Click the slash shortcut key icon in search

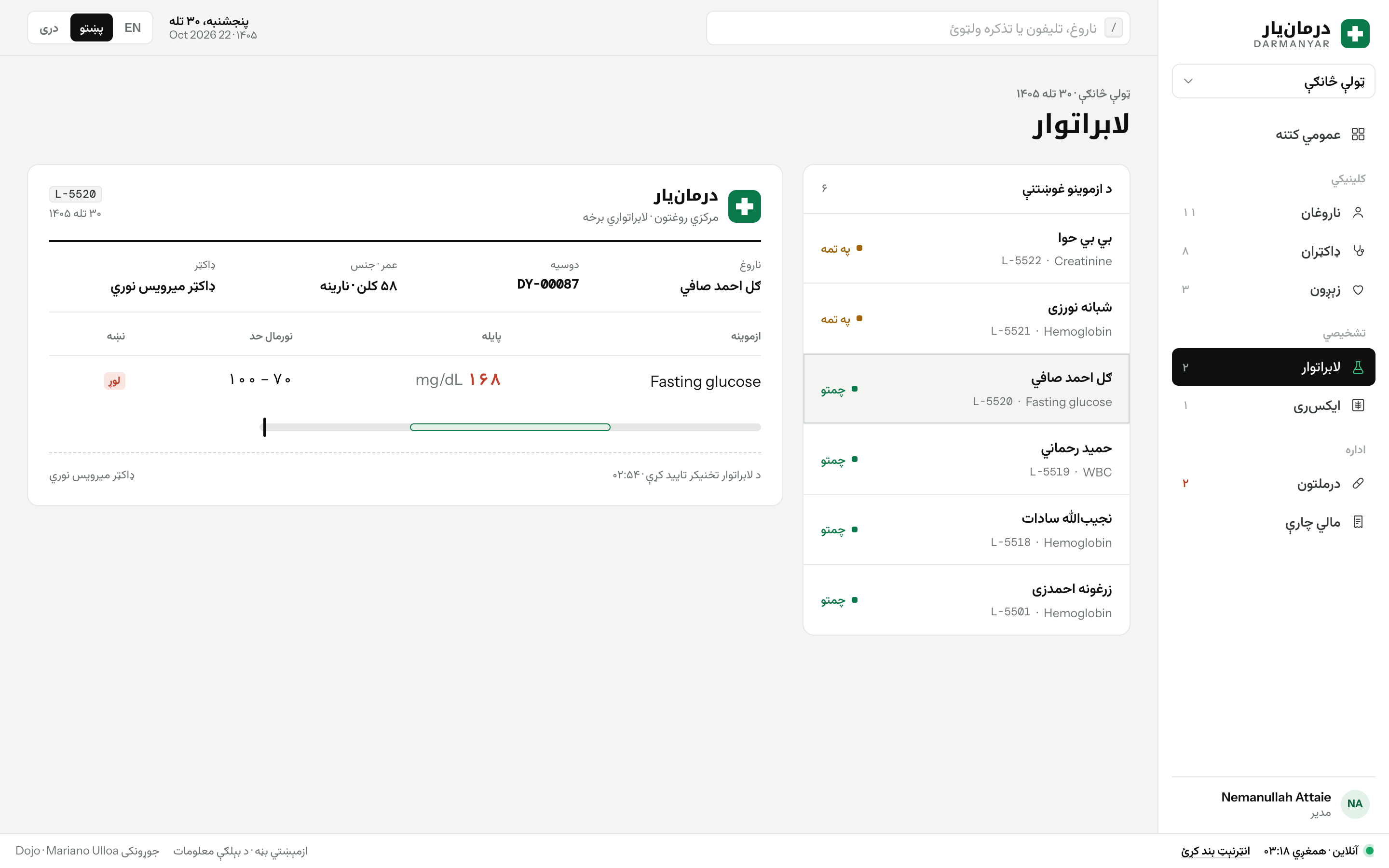[1113, 27]
